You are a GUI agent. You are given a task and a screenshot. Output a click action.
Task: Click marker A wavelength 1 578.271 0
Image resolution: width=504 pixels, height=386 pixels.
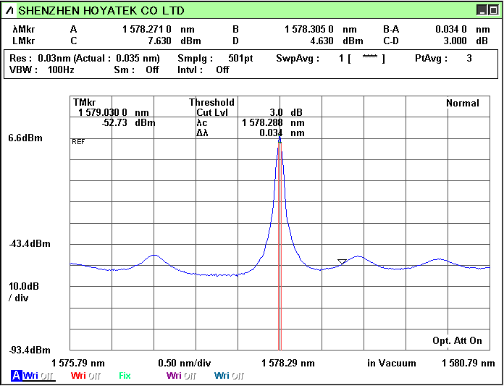pyautogui.click(x=147, y=29)
